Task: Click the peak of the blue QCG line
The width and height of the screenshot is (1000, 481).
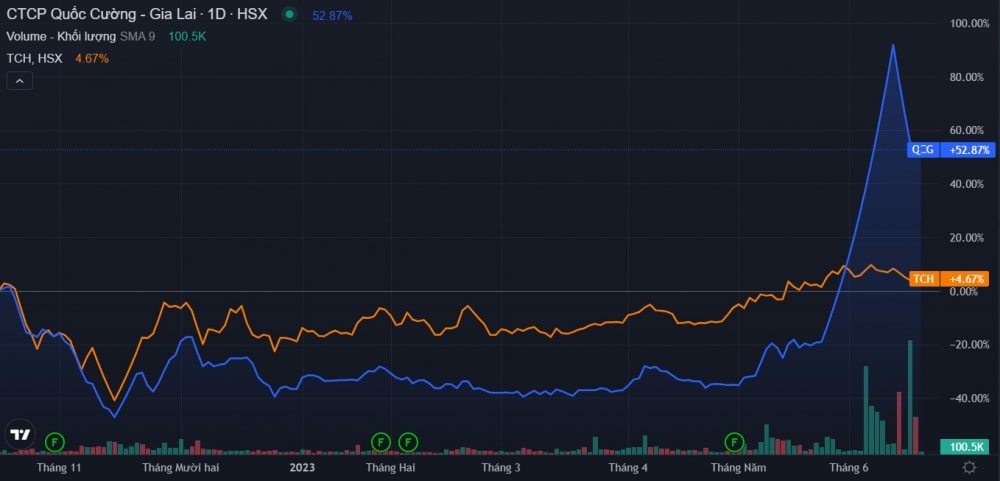Action: pyautogui.click(x=893, y=45)
